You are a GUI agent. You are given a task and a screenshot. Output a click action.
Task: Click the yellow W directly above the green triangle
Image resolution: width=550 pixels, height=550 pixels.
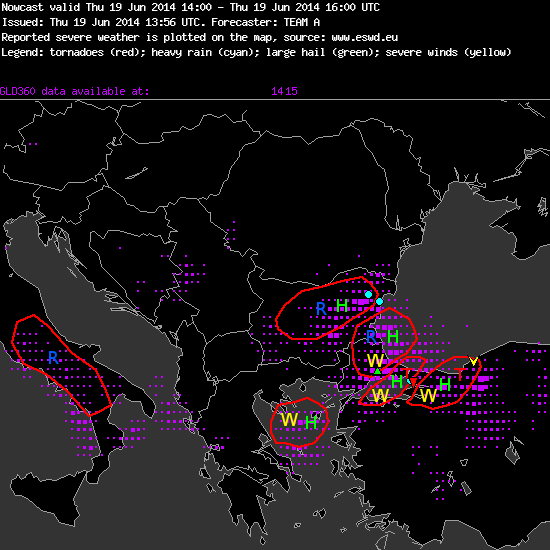[x=375, y=361]
